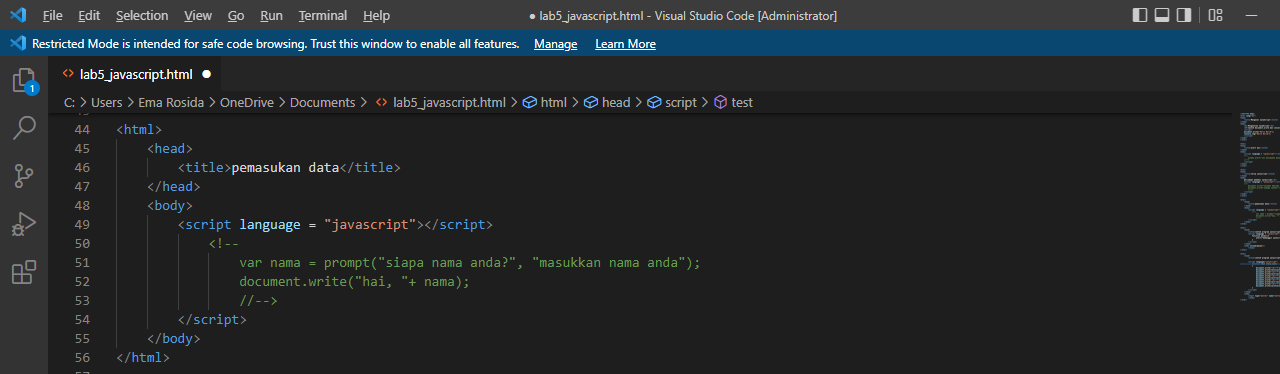Image resolution: width=1280 pixels, height=374 pixels.
Task: Open the Run and Debug view
Action: point(24,224)
